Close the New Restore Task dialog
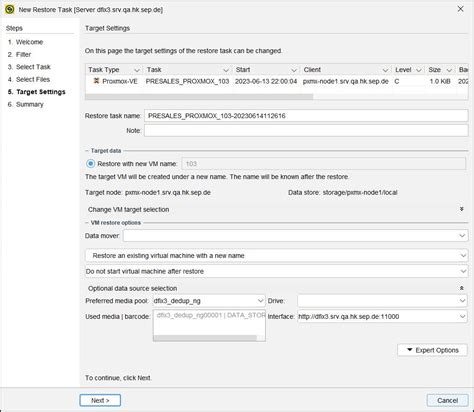 (460, 9)
